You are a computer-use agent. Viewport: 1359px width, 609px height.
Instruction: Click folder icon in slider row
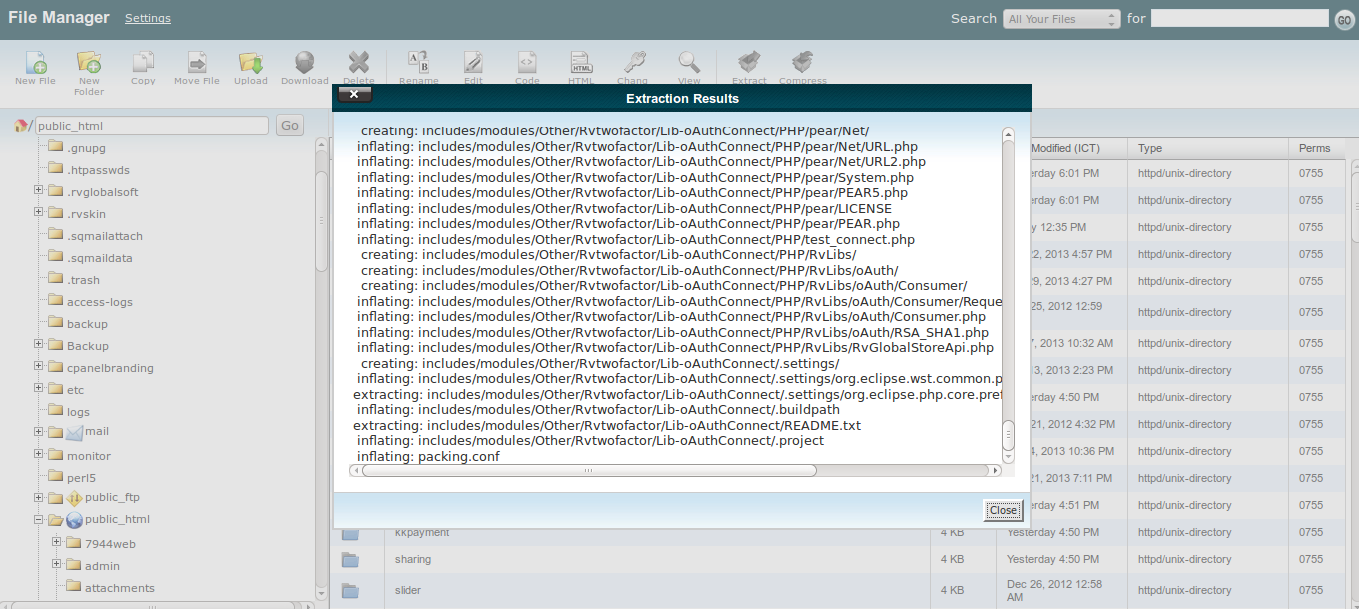tap(350, 591)
